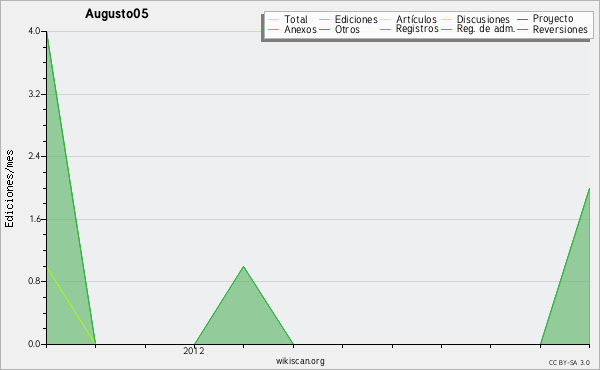Click the 2.4 y-axis value

pos(34,156)
